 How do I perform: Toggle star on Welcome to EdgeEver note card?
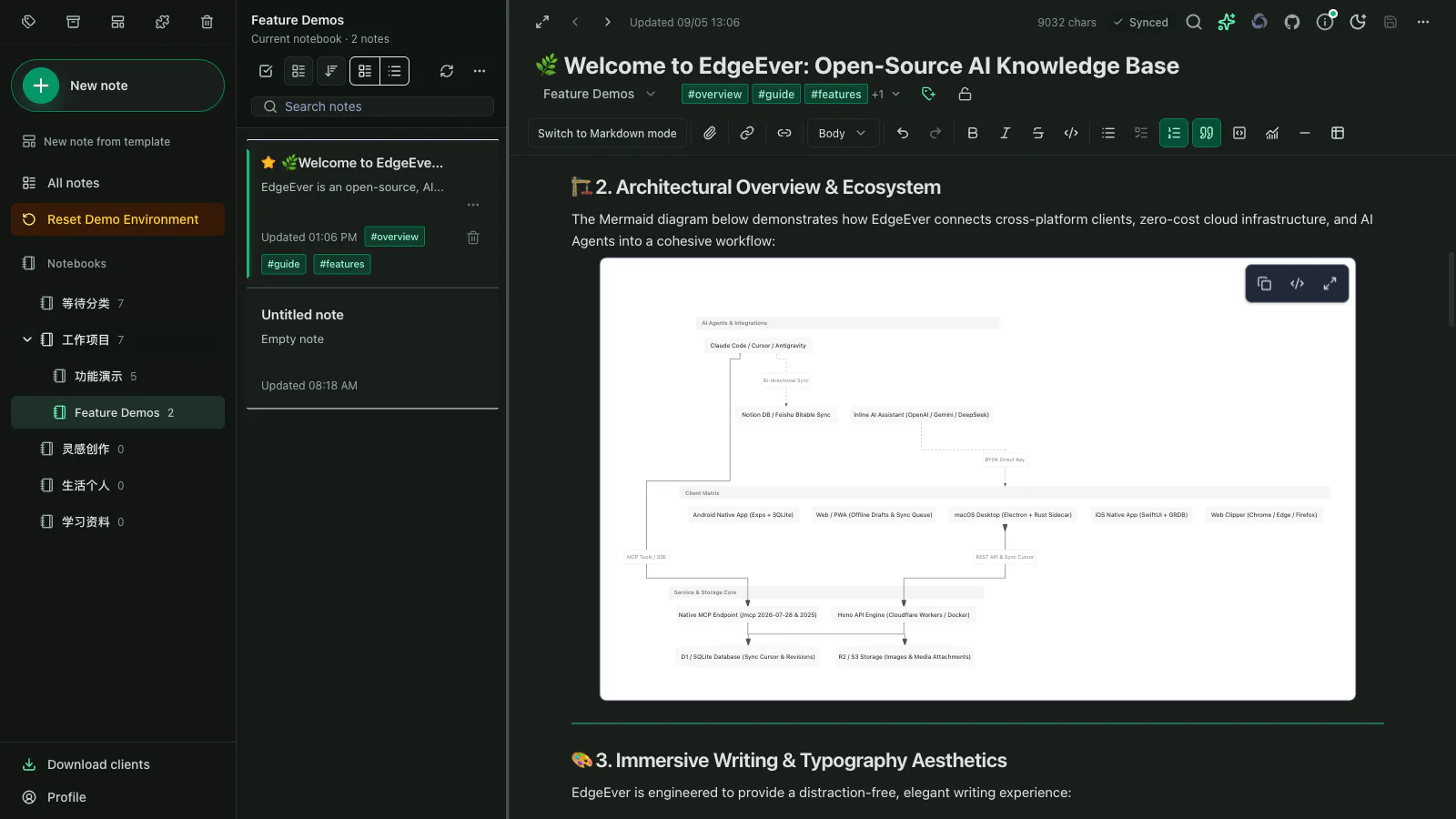pos(268,163)
